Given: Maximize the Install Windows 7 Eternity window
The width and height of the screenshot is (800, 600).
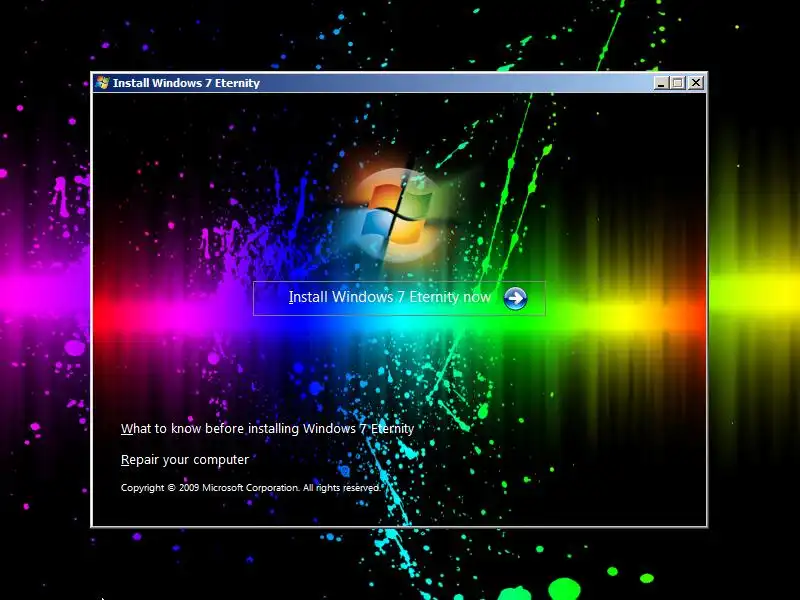Looking at the screenshot, I should click(678, 83).
